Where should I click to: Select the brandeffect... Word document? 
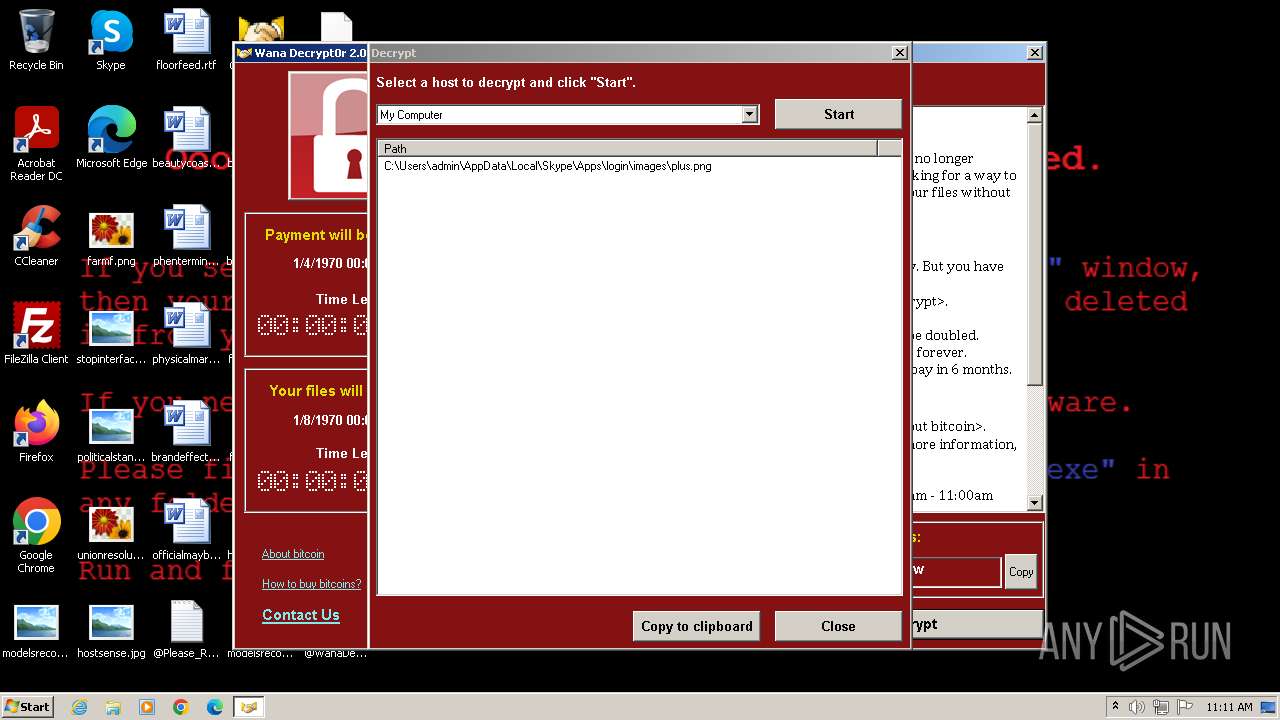pos(186,432)
